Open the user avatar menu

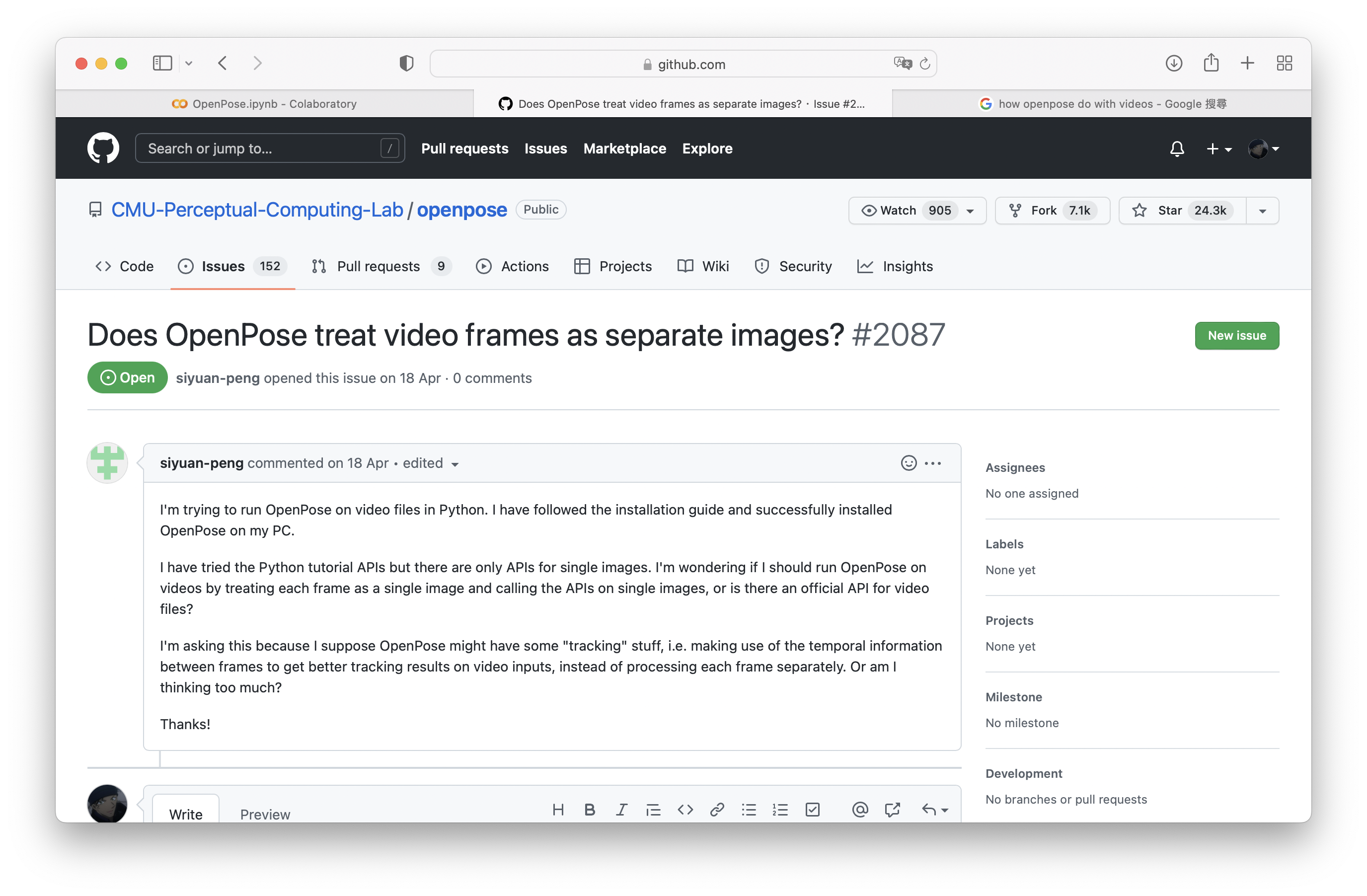click(x=1264, y=149)
